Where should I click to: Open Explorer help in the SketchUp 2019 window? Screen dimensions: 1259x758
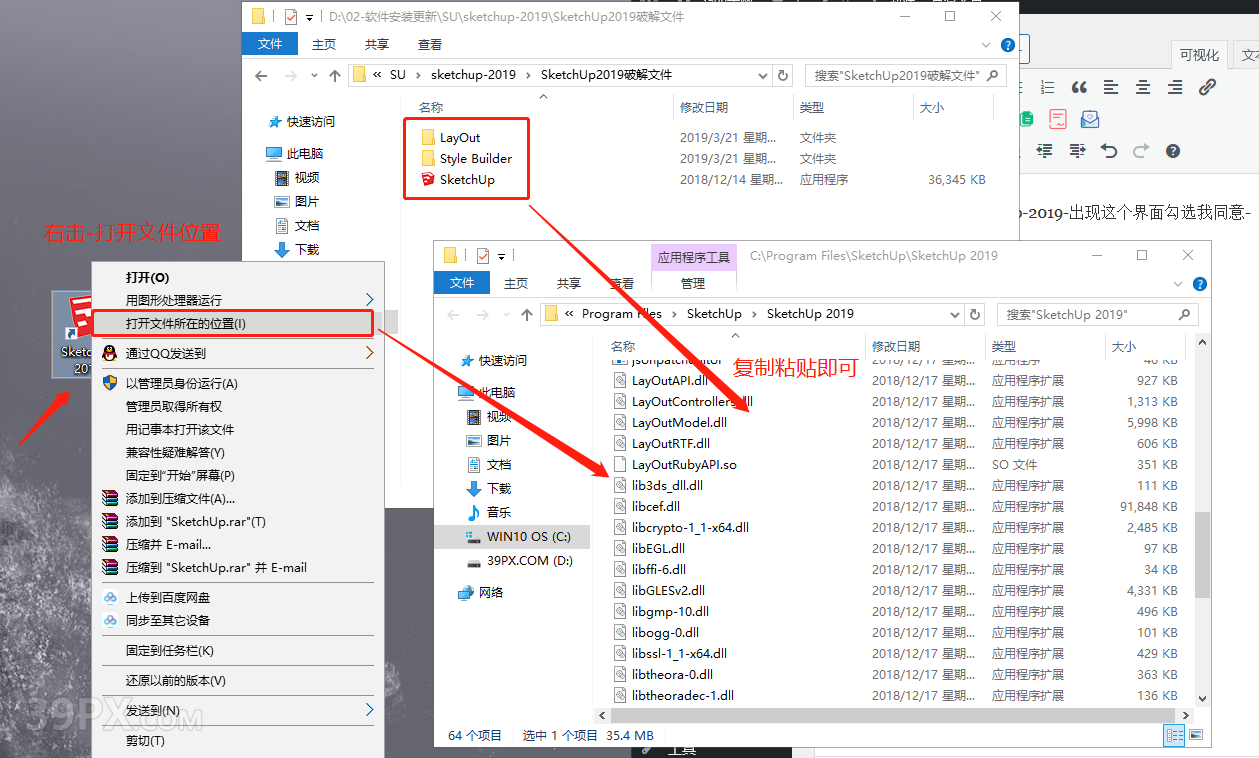pyautogui.click(x=1200, y=284)
